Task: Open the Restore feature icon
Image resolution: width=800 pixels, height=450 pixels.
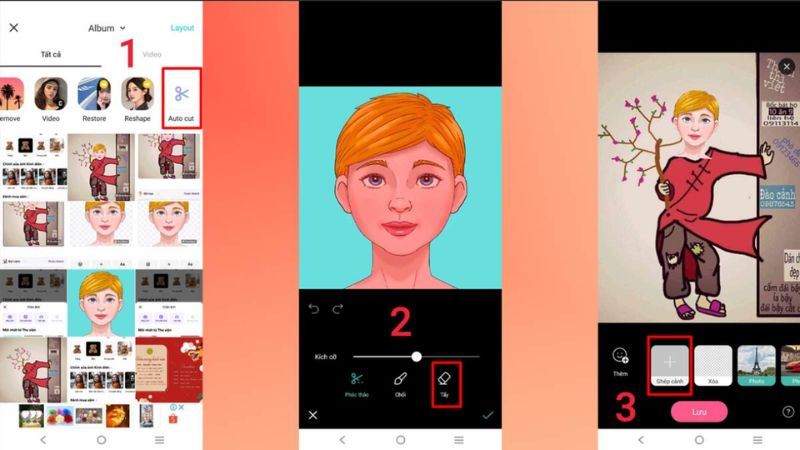Action: pyautogui.click(x=94, y=94)
